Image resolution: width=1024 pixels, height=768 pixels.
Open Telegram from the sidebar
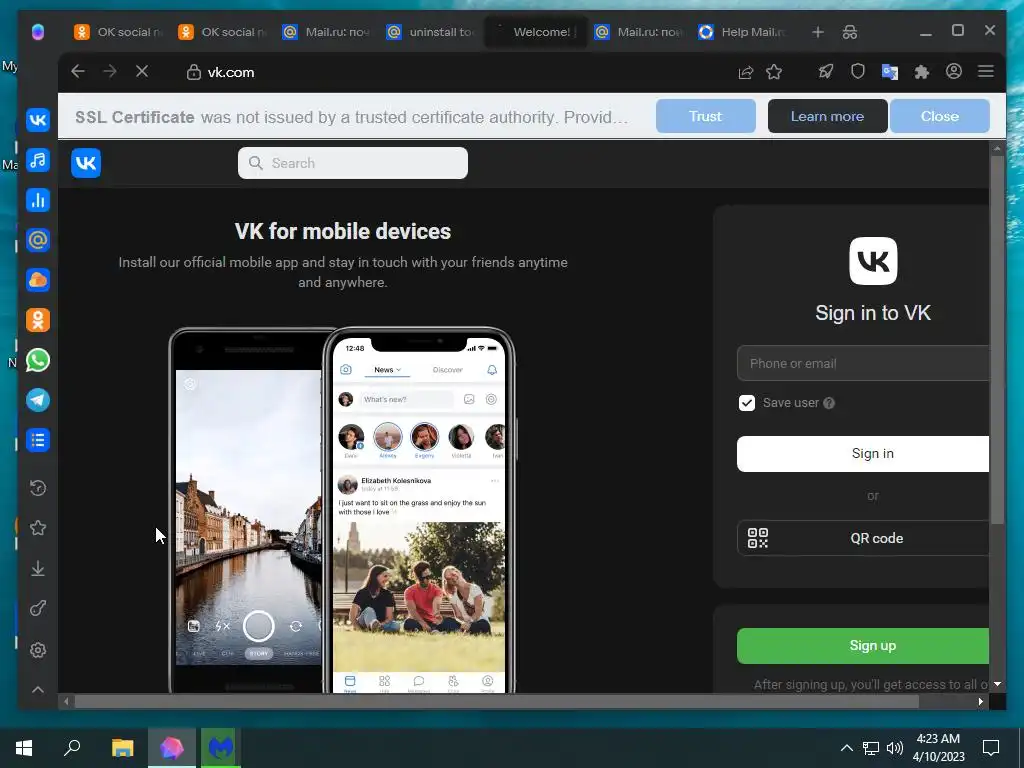point(38,400)
